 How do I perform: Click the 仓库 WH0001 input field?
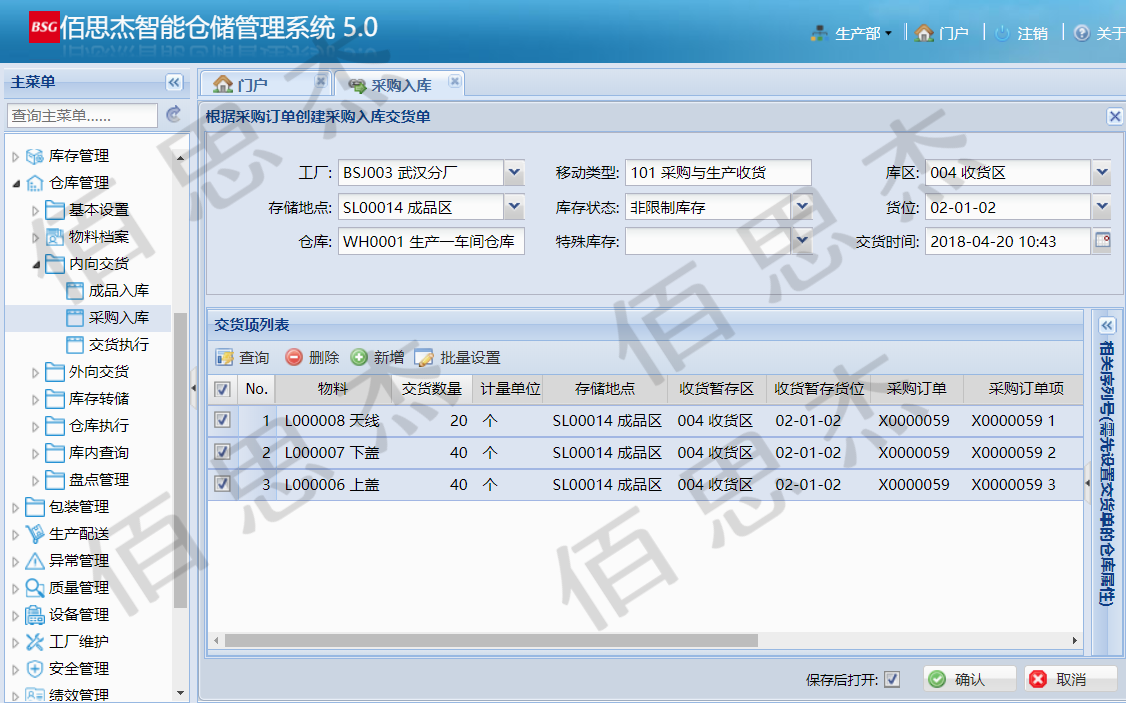tap(432, 241)
